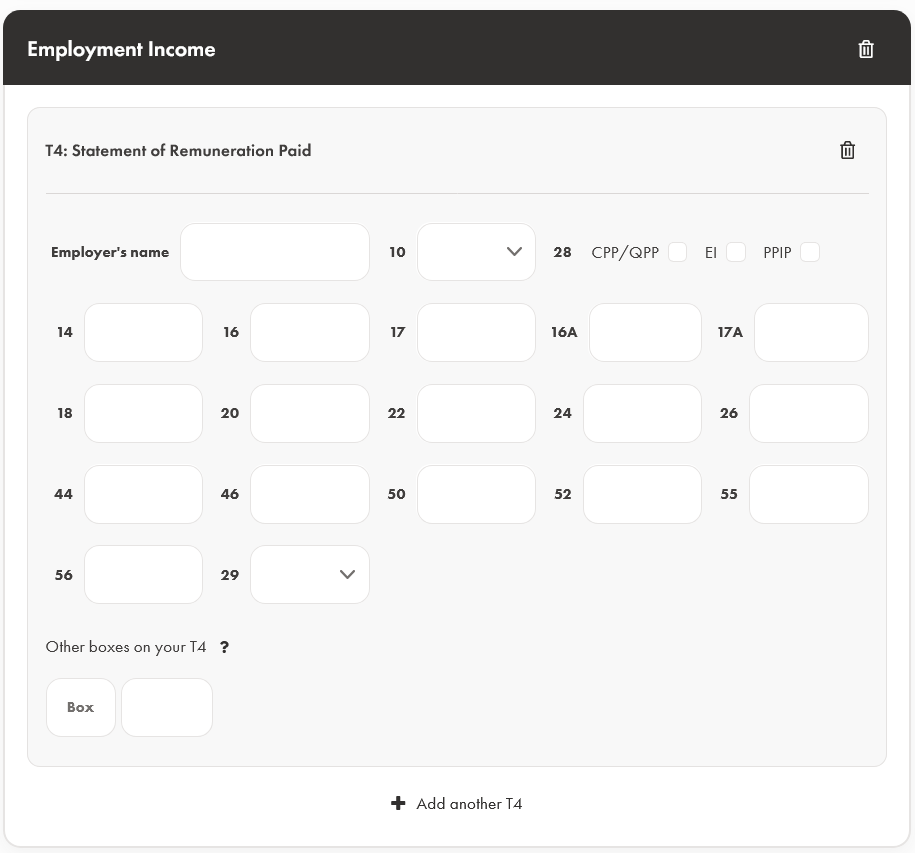Expand the box 29 dropdown

point(310,574)
